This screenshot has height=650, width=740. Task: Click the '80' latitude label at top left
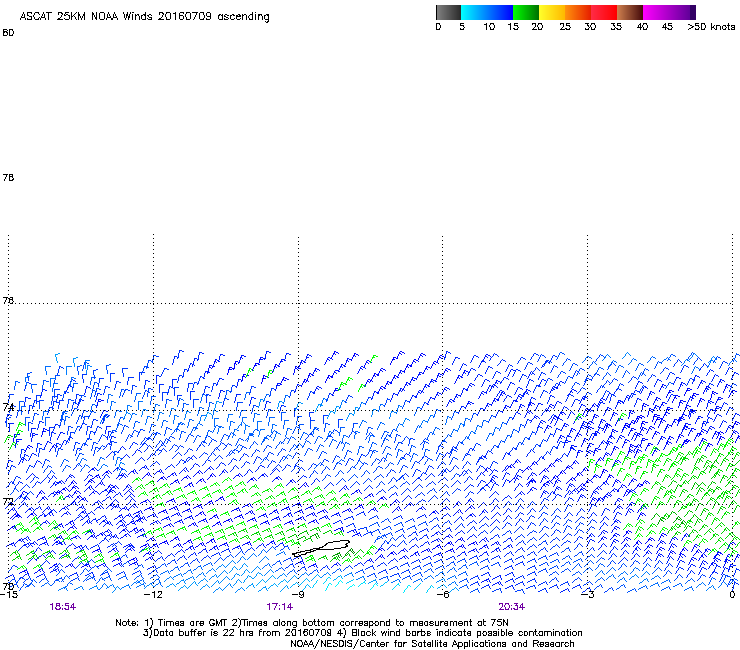click(8, 33)
